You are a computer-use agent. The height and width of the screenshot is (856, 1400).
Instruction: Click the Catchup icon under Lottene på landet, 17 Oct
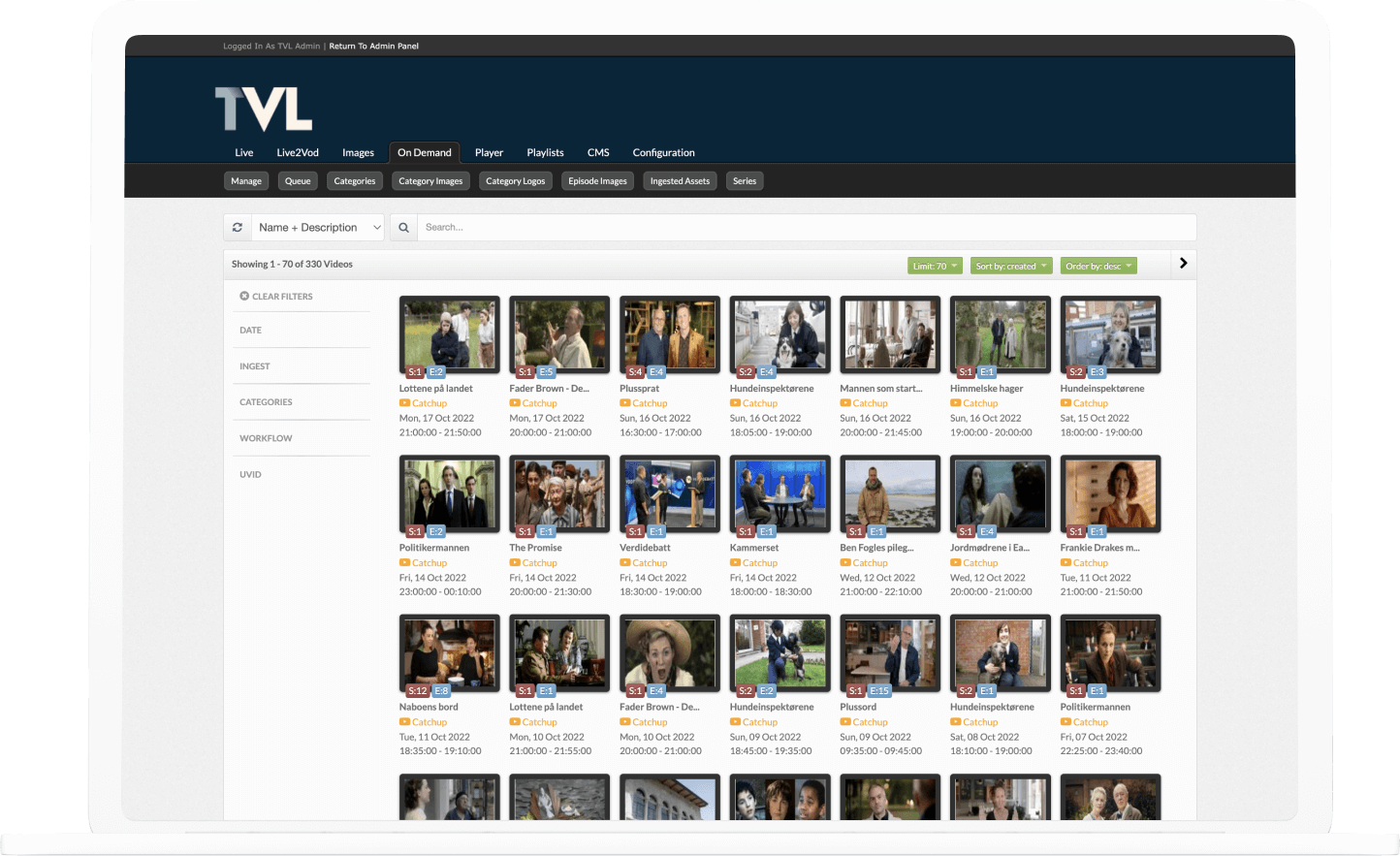[404, 403]
